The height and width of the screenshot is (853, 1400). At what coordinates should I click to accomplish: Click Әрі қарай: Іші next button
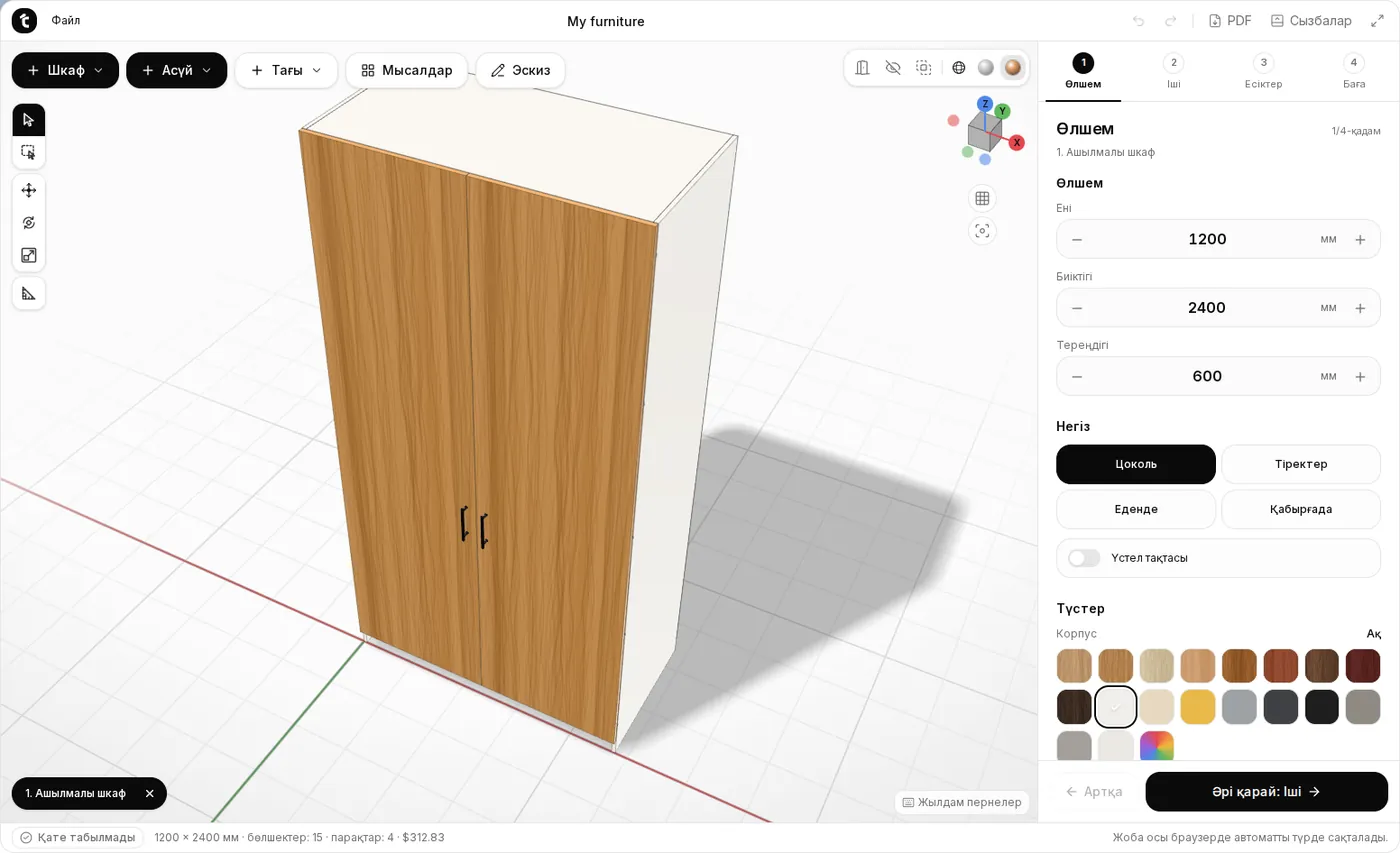click(1266, 791)
